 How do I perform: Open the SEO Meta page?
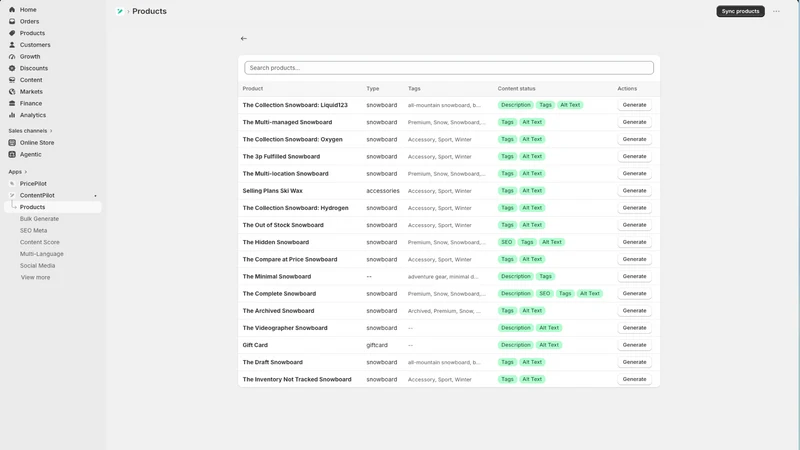click(x=33, y=231)
